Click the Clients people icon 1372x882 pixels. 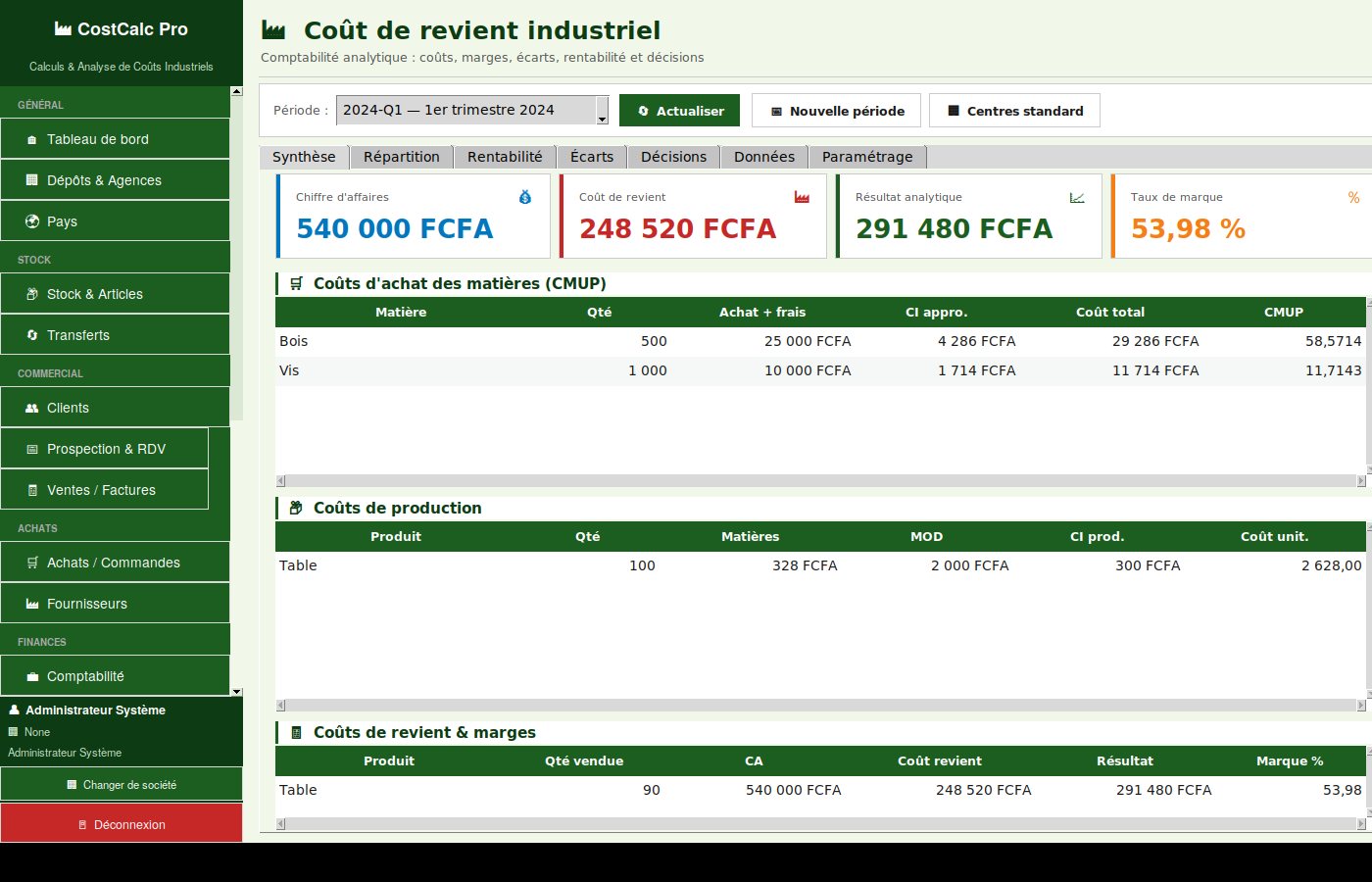pos(32,408)
